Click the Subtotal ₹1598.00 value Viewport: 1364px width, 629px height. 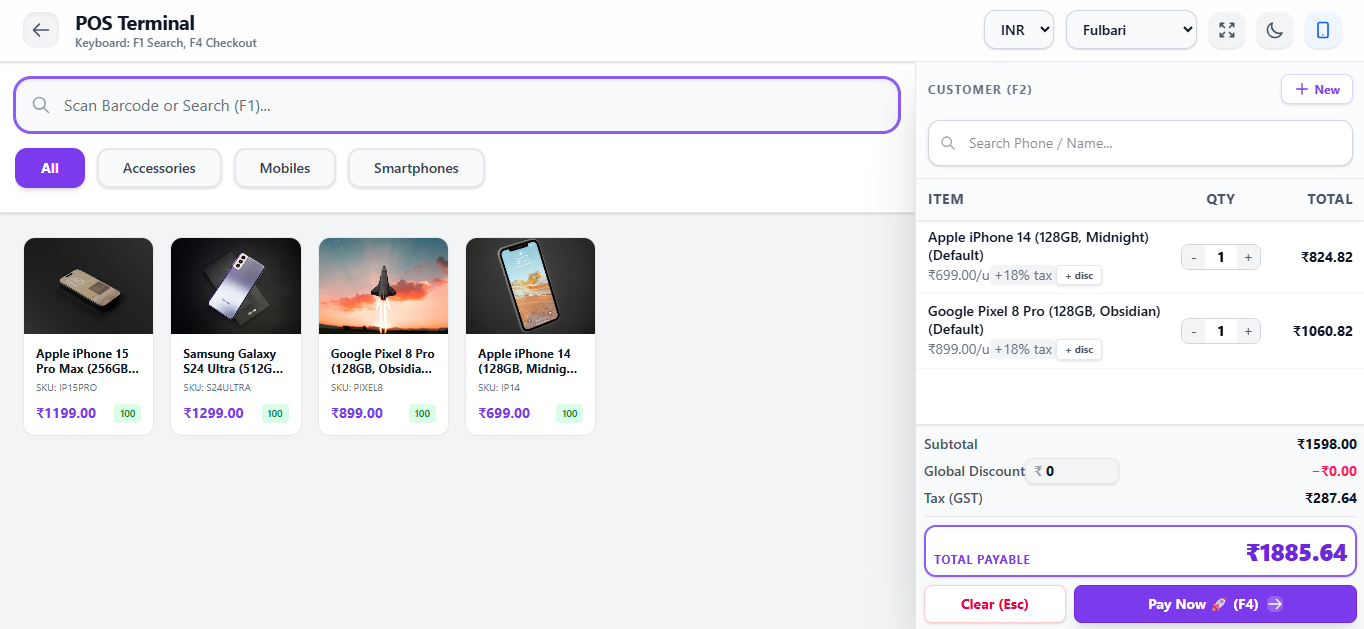pos(1326,444)
